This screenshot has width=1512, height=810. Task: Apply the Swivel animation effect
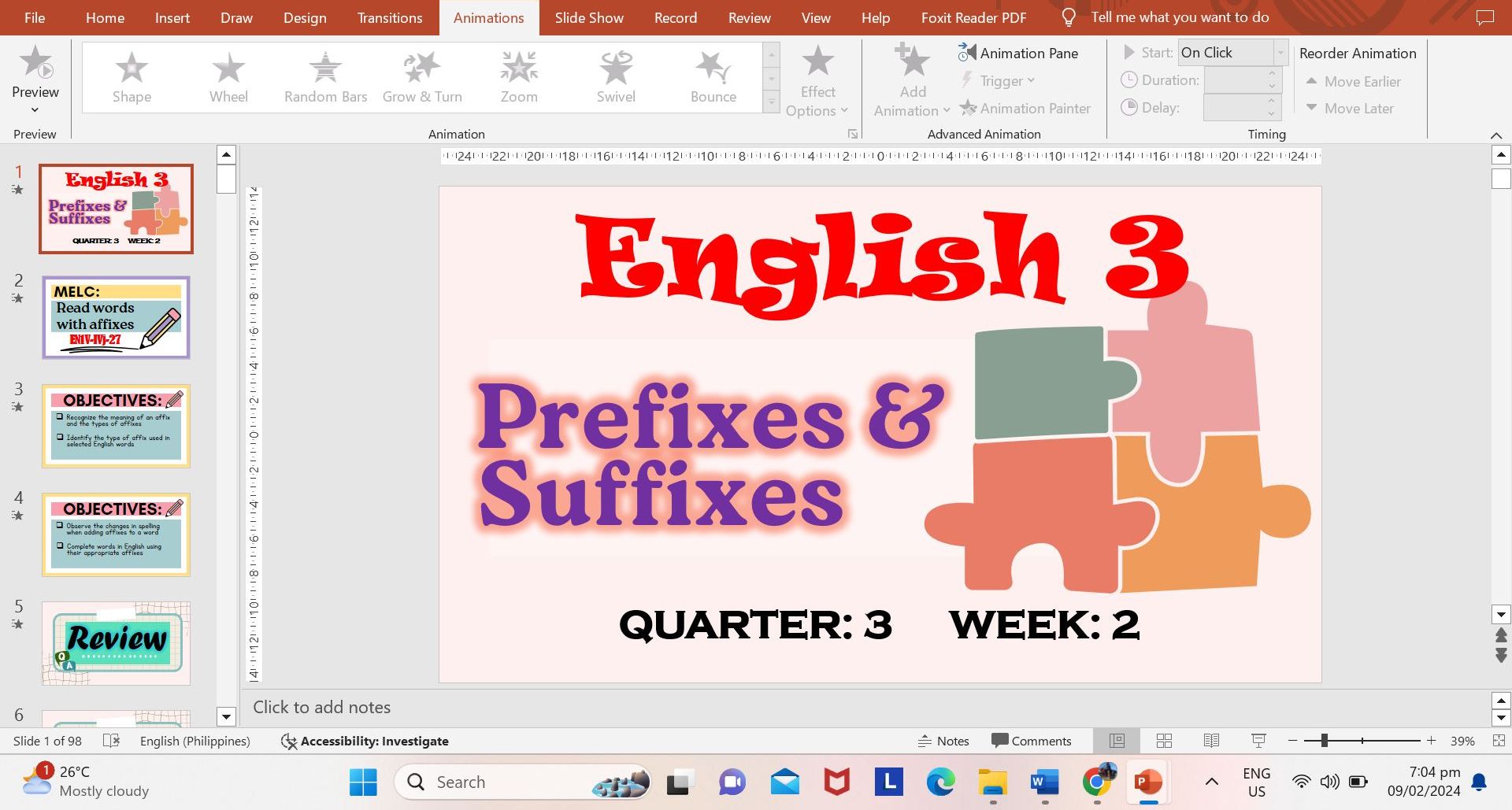tap(616, 78)
